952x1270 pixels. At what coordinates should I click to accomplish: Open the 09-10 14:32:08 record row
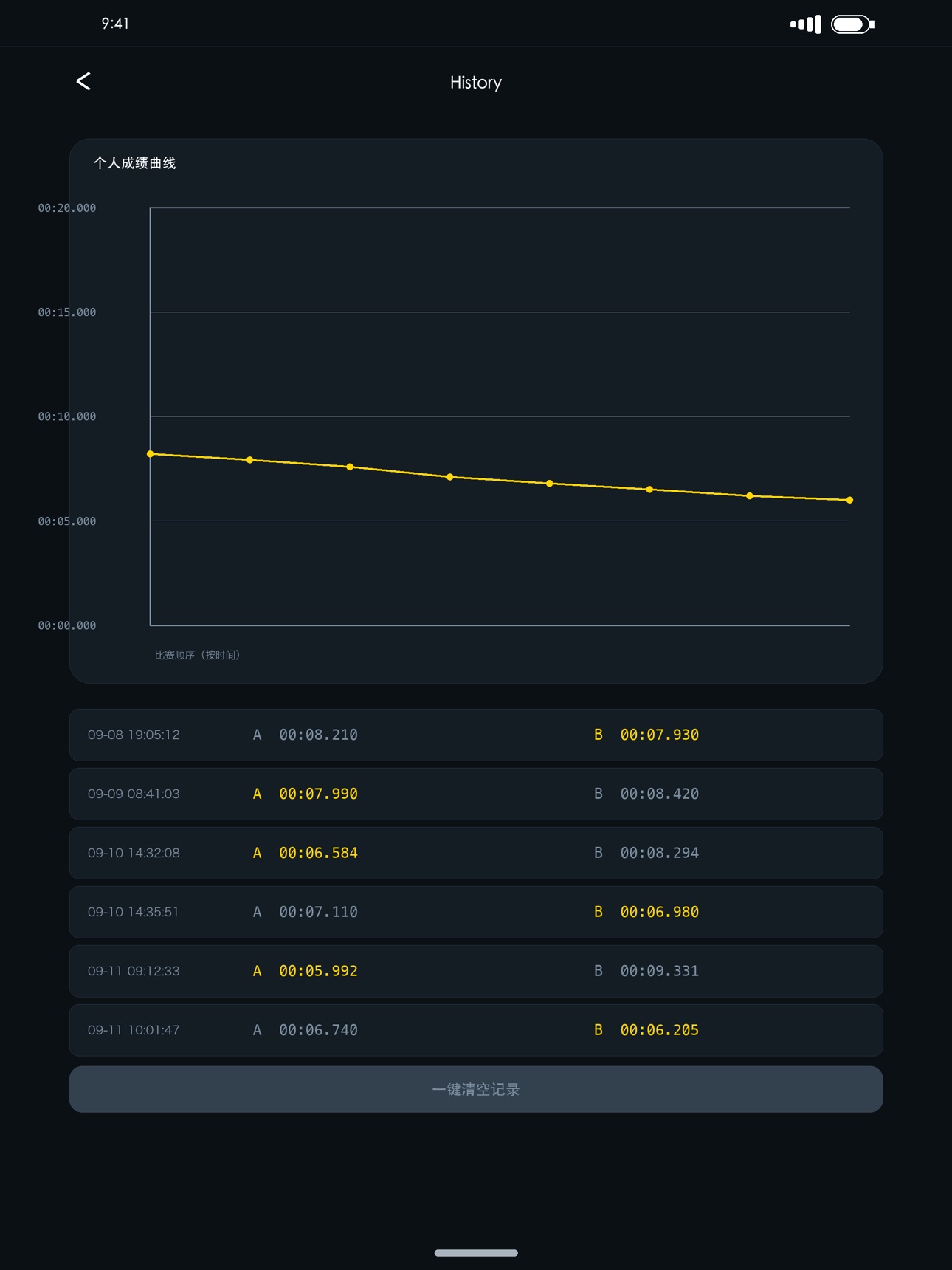tap(476, 853)
